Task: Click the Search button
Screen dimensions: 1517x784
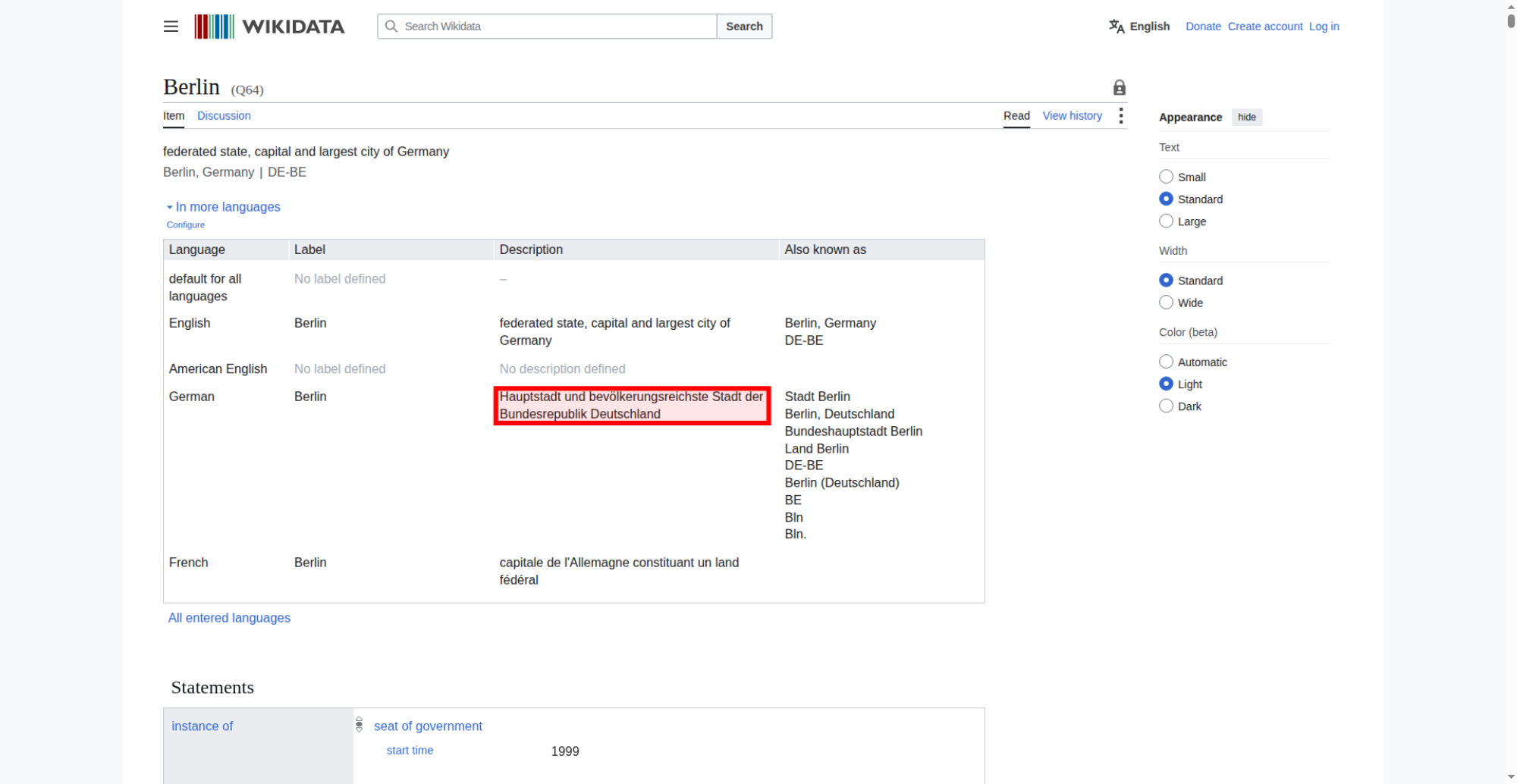Action: 744,27
